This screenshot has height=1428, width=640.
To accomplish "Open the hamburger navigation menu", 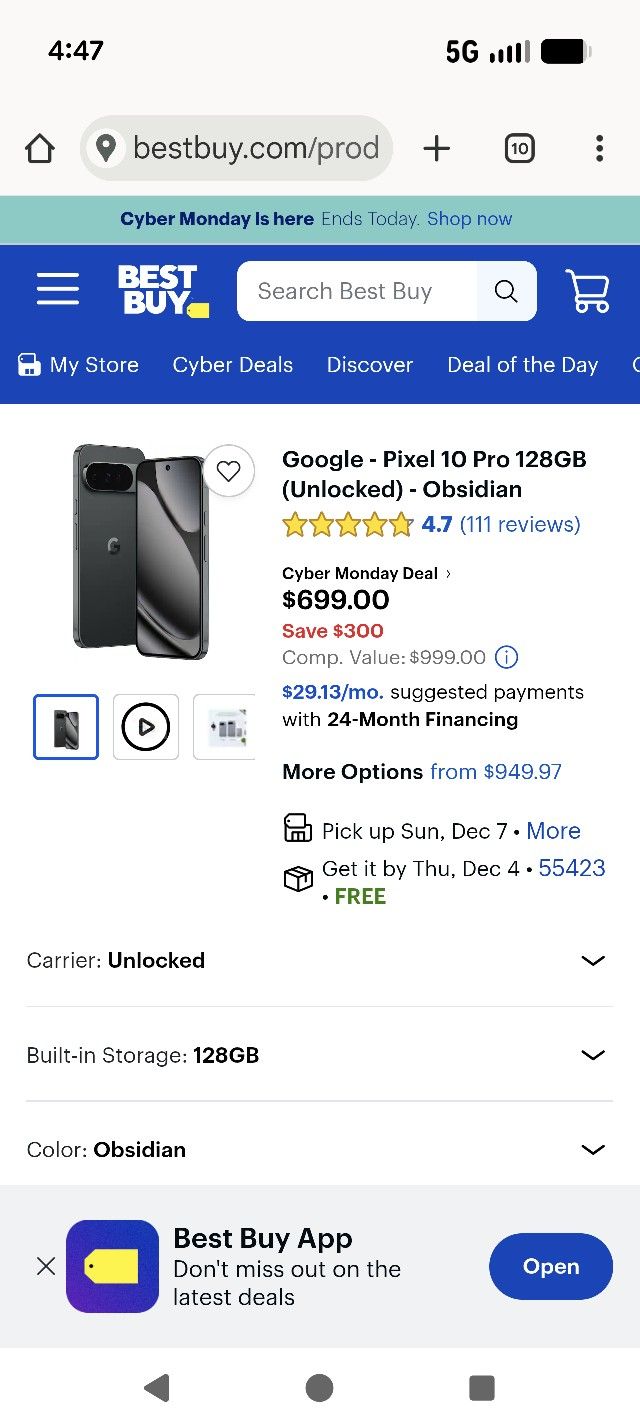I will coord(57,289).
